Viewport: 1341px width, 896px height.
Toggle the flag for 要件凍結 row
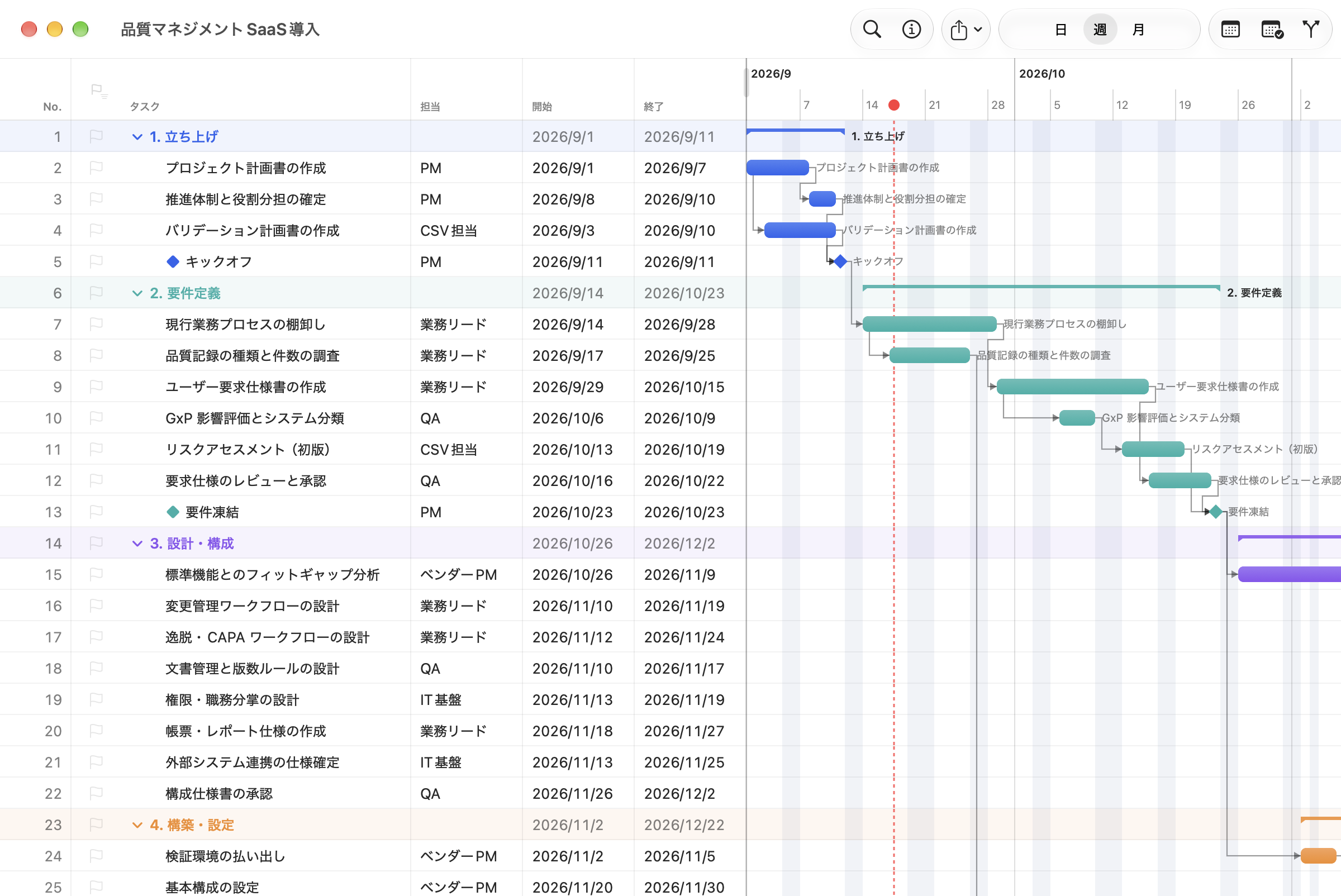[x=96, y=512]
